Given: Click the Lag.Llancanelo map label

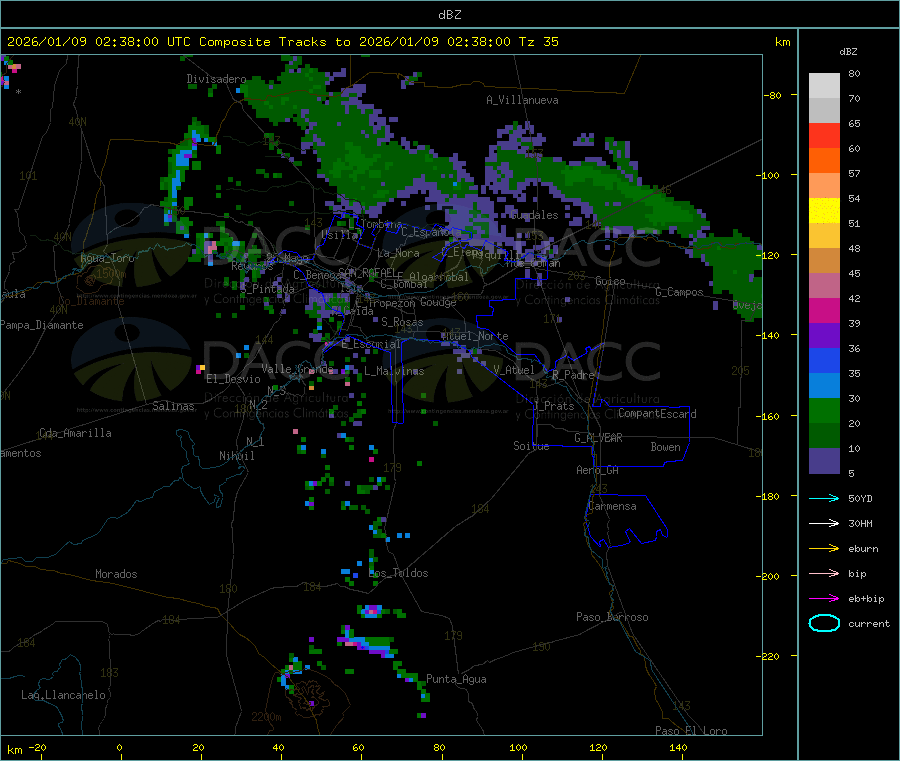Looking at the screenshot, I should pos(64,695).
